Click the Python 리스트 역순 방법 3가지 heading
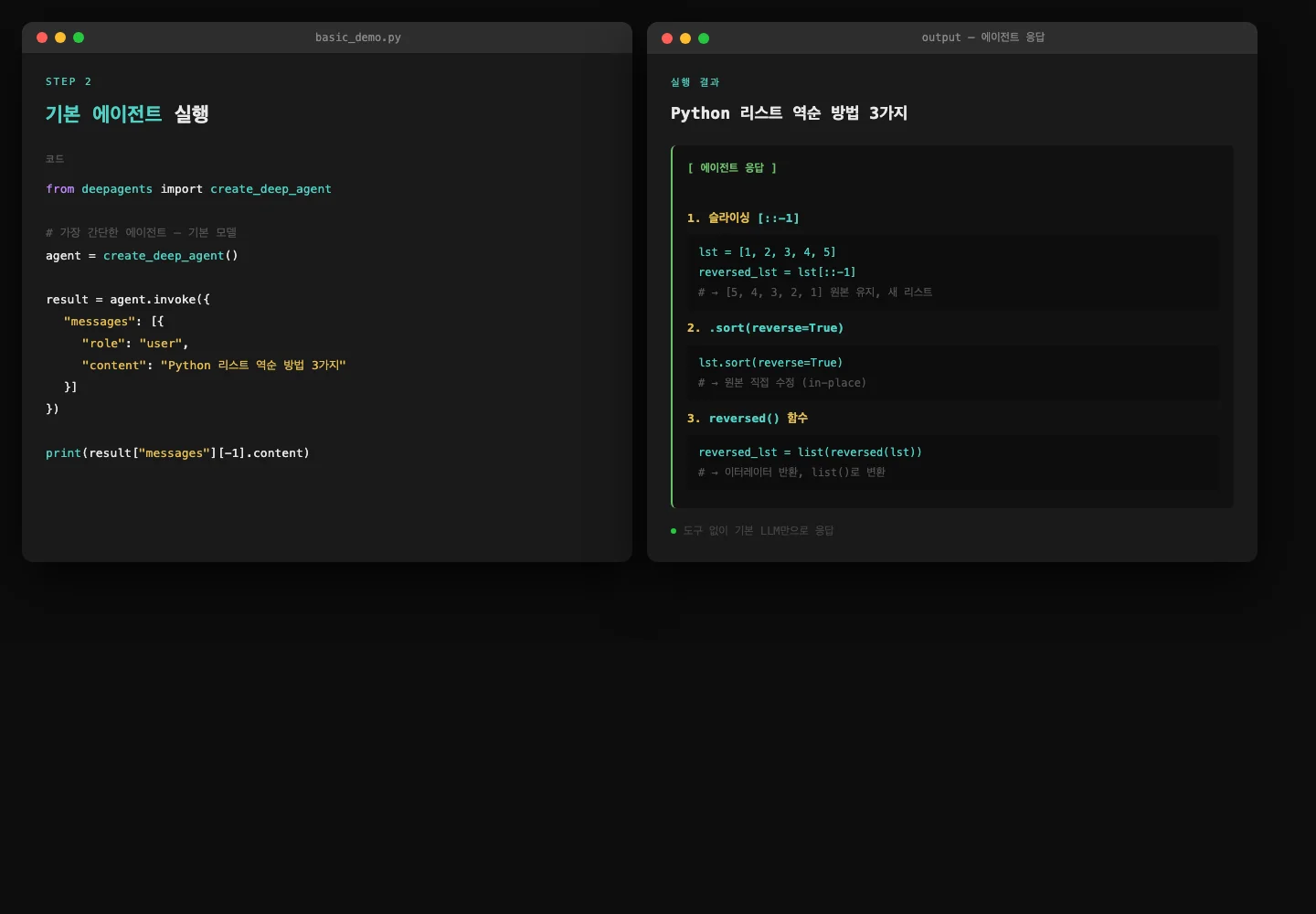This screenshot has height=914, width=1316. tap(789, 113)
